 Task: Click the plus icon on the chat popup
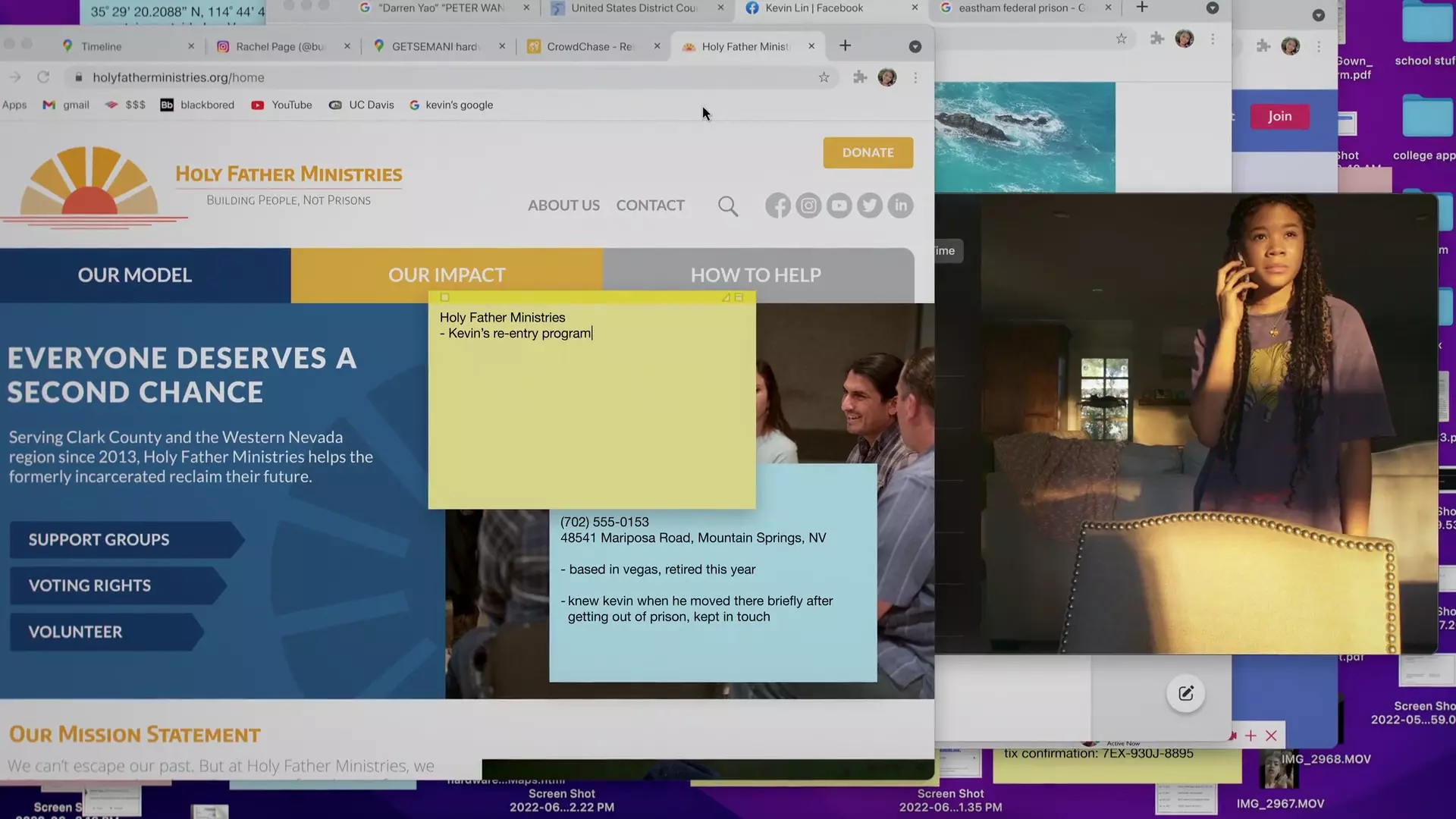[x=1250, y=736]
